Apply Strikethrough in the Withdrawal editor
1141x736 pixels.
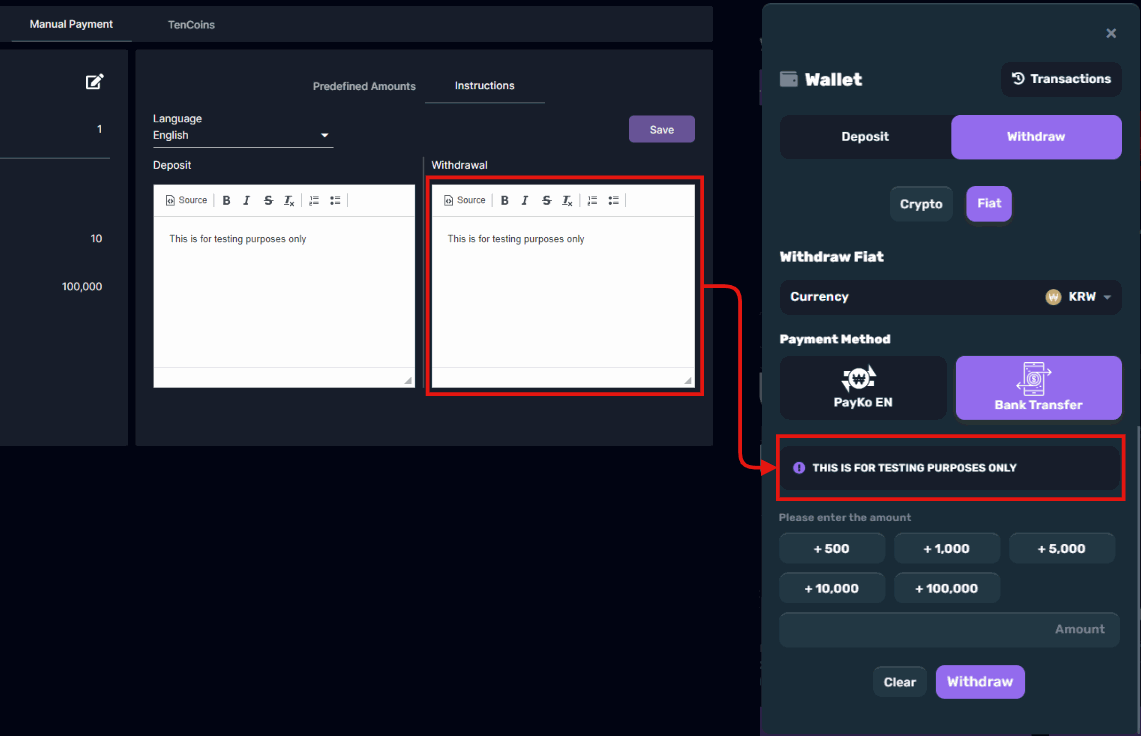point(546,200)
